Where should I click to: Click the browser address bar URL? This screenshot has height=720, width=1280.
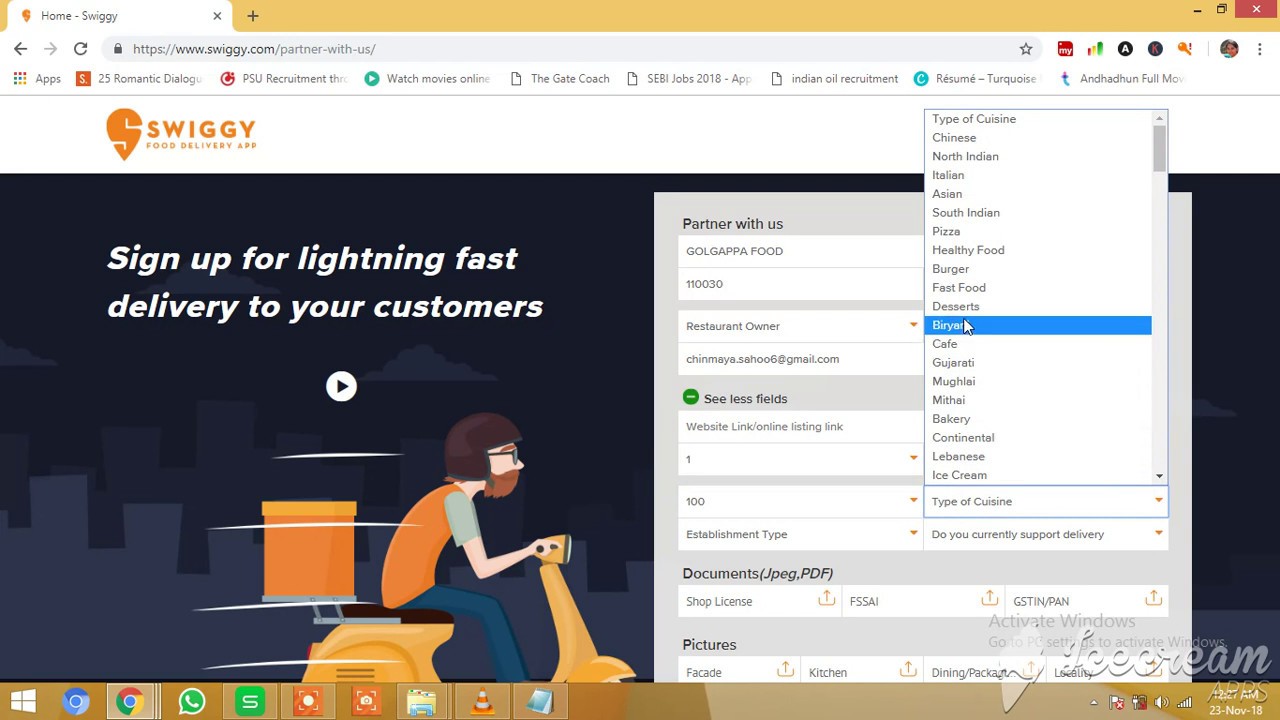pos(254,49)
